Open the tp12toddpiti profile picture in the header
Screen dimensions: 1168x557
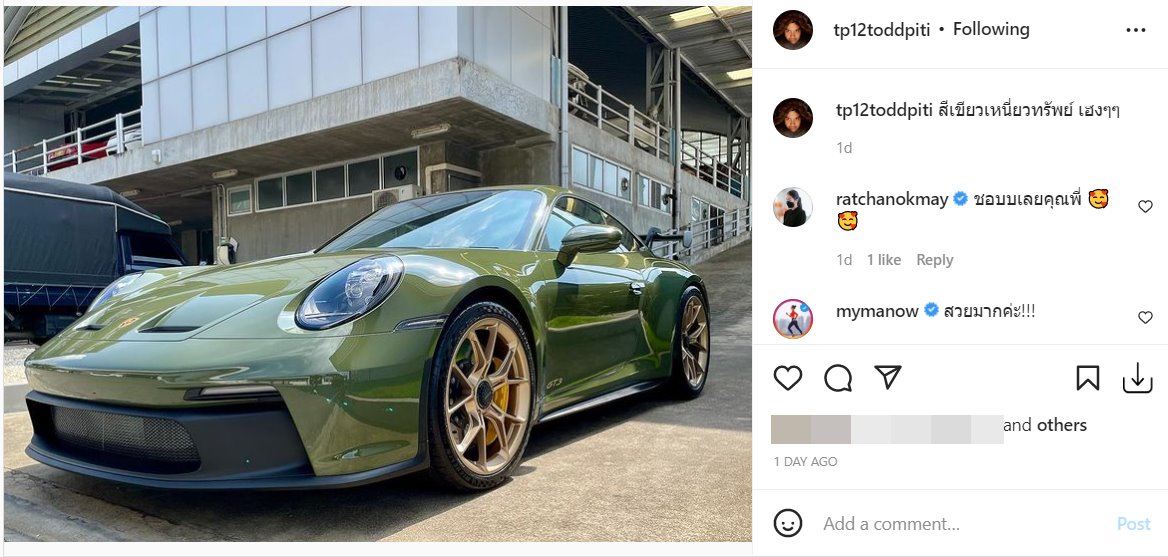point(793,30)
